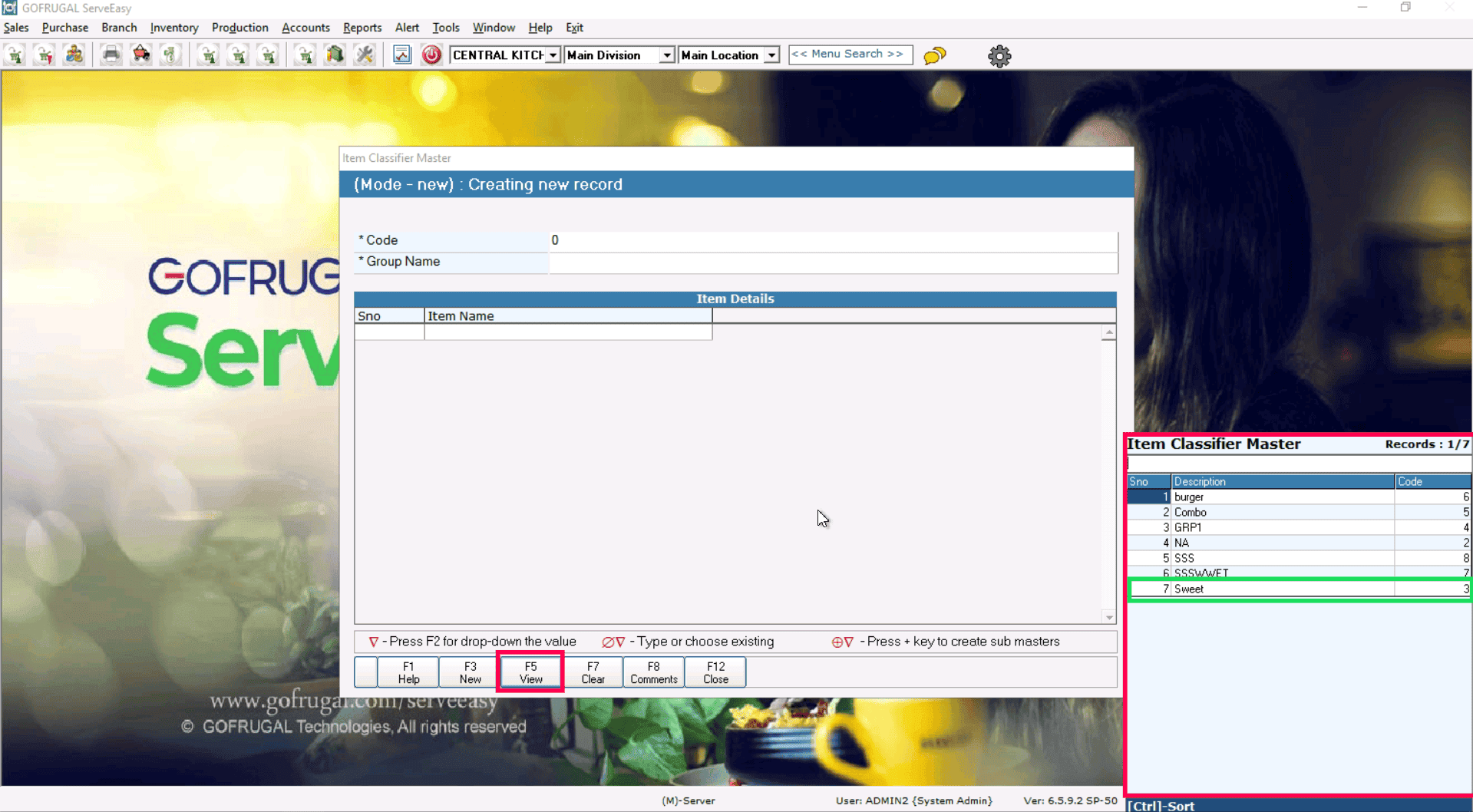Select the 'burger' row in classifier list
The image size is (1473, 812).
pyautogui.click(x=1299, y=497)
